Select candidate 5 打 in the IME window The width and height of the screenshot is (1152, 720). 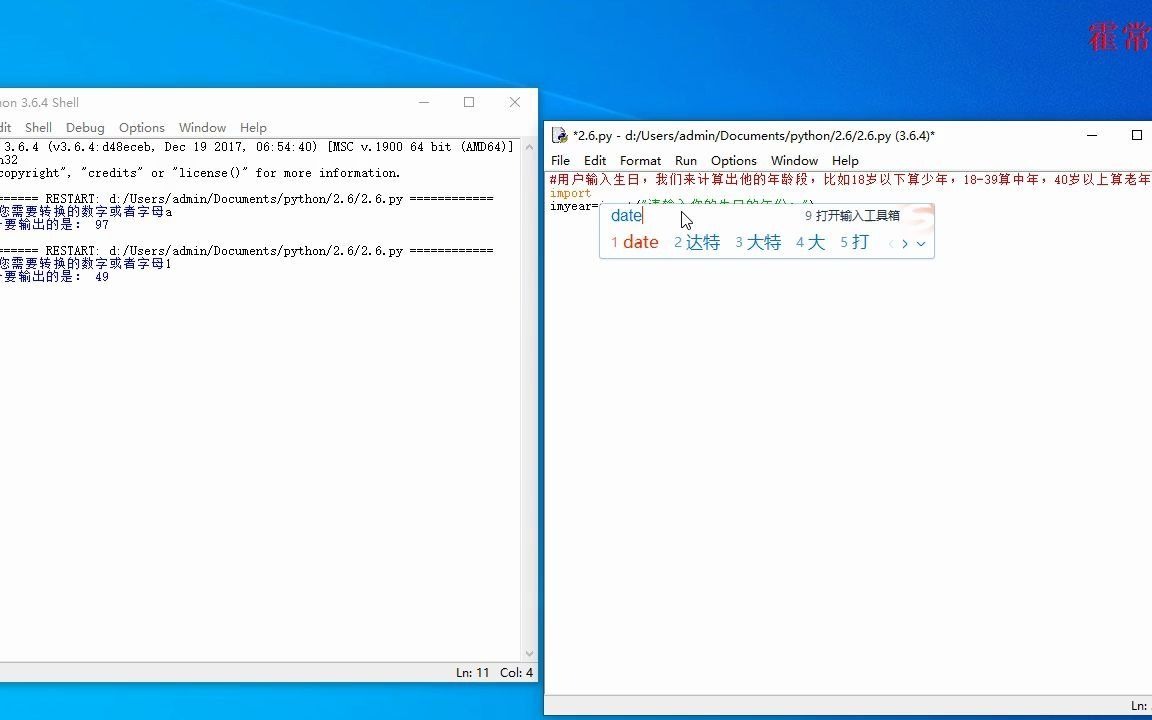pos(852,242)
